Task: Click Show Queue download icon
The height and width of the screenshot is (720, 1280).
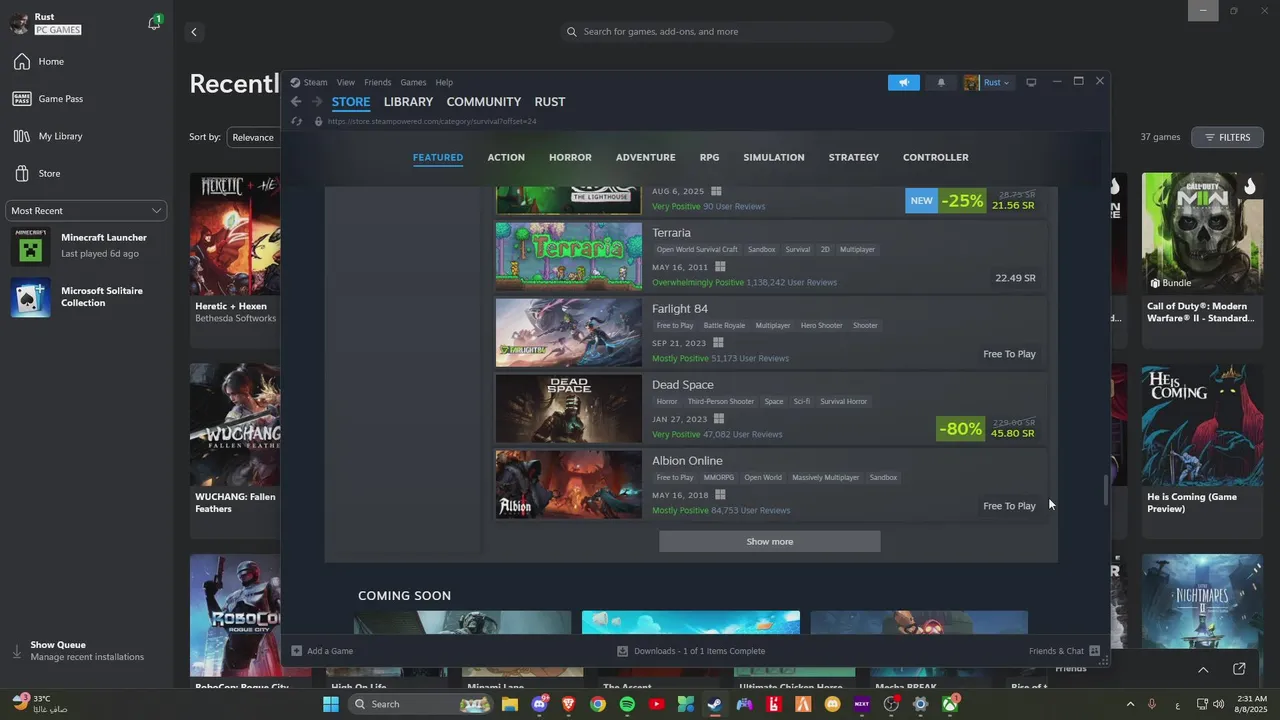Action: pyautogui.click(x=17, y=651)
